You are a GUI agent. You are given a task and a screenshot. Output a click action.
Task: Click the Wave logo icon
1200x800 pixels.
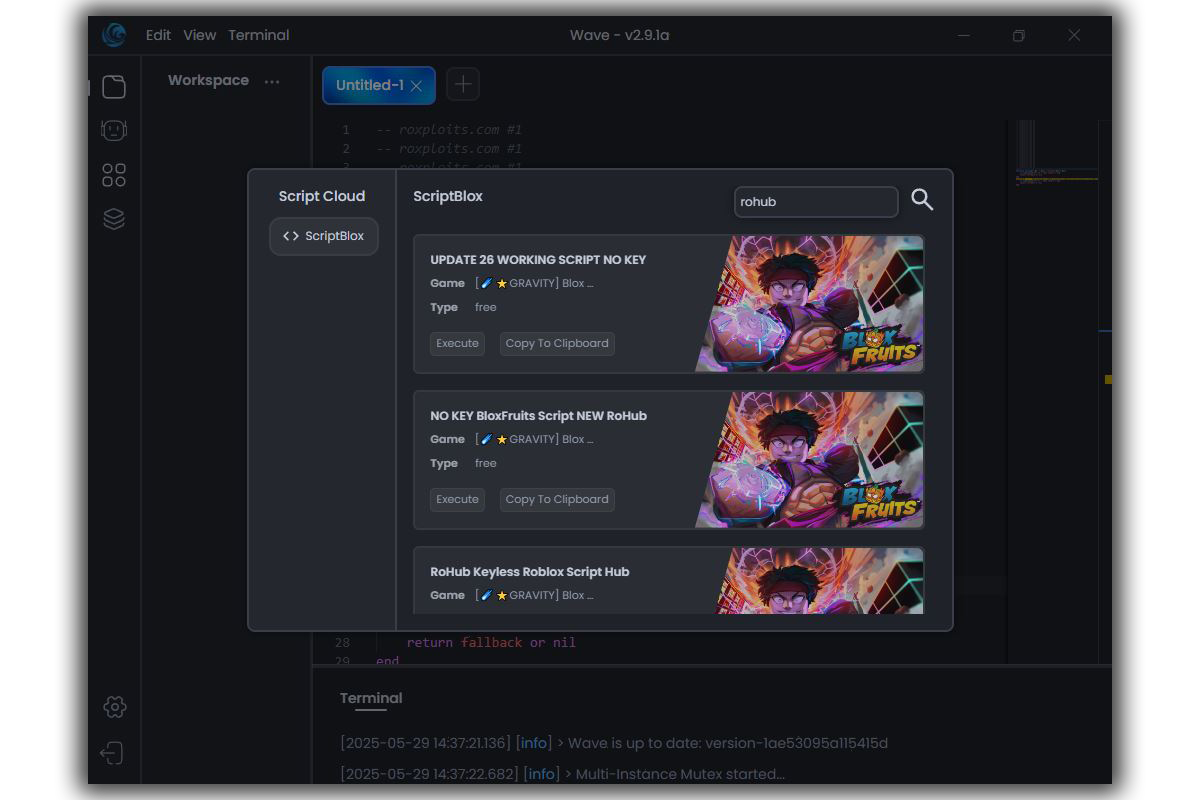(114, 35)
